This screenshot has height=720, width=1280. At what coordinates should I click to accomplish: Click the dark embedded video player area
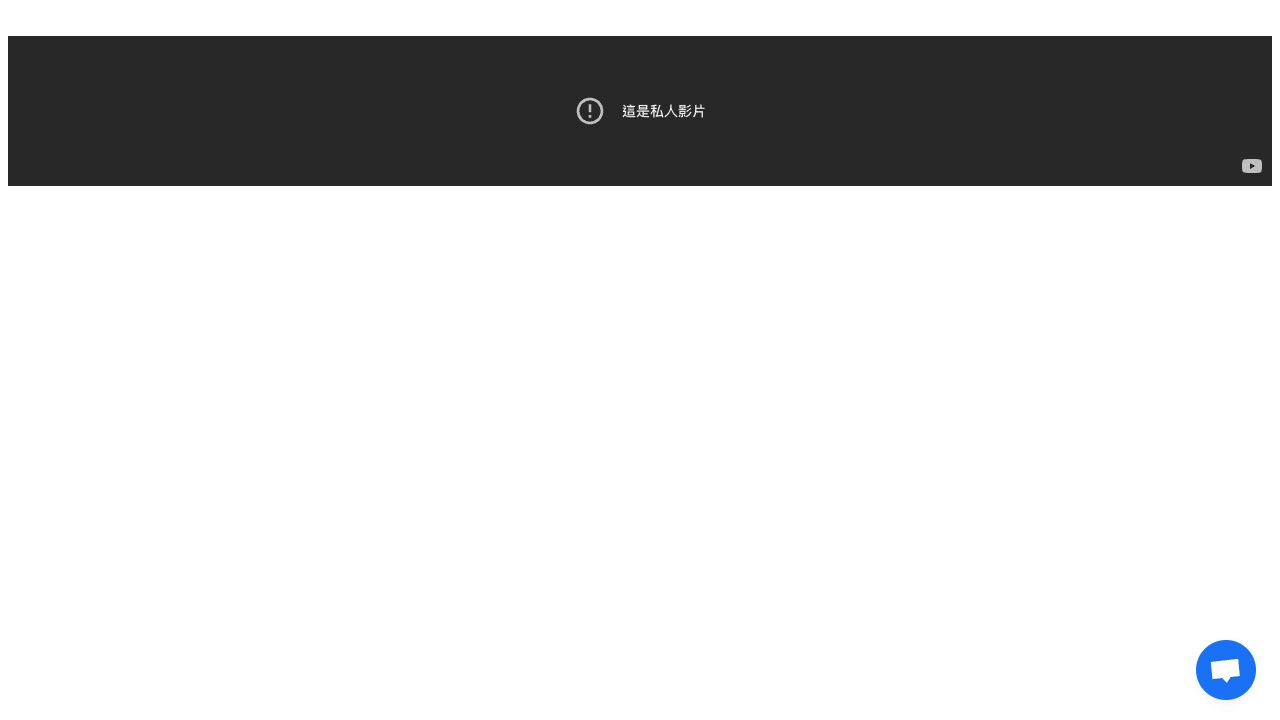click(x=640, y=111)
